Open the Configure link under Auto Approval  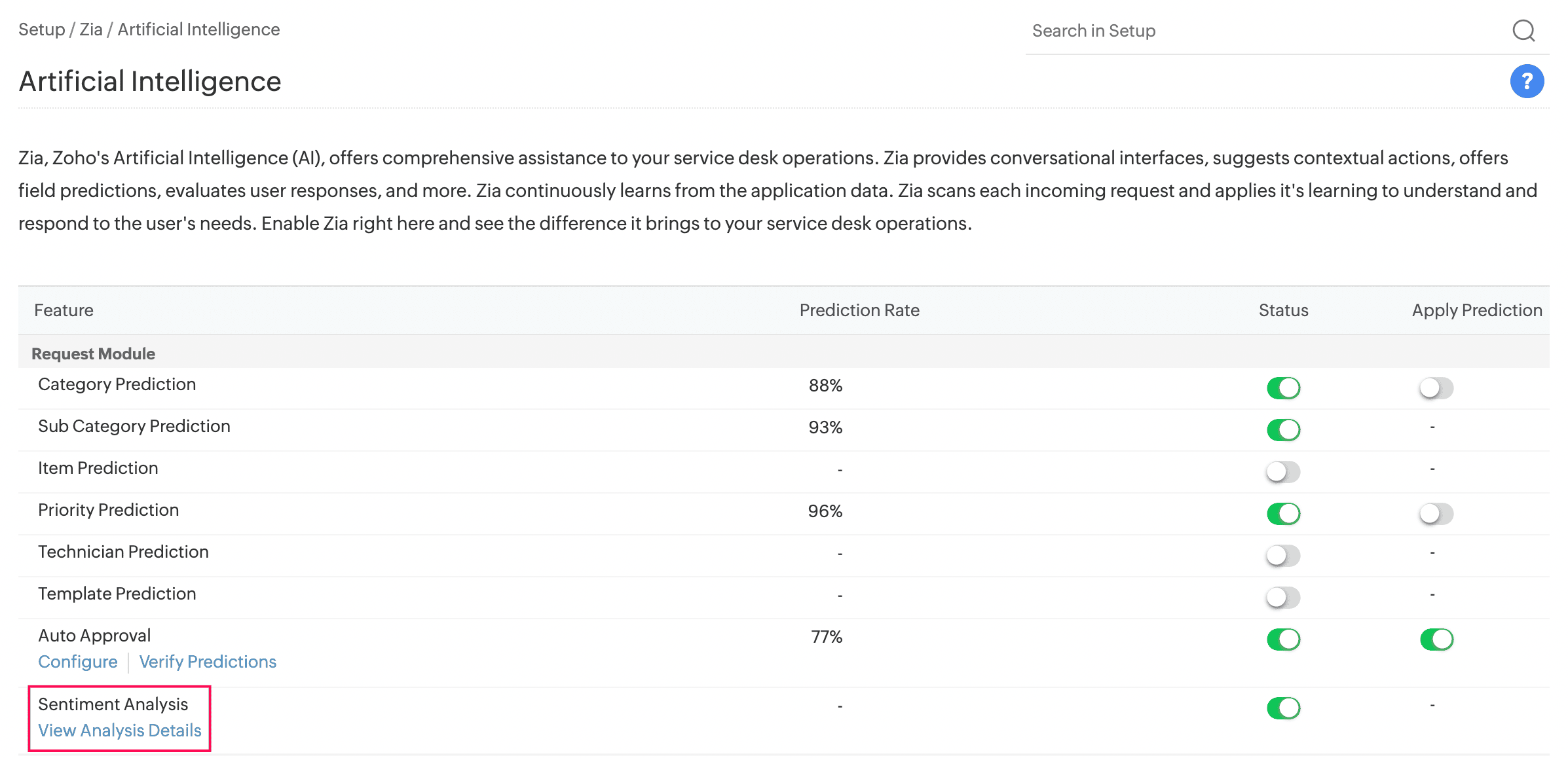(78, 662)
